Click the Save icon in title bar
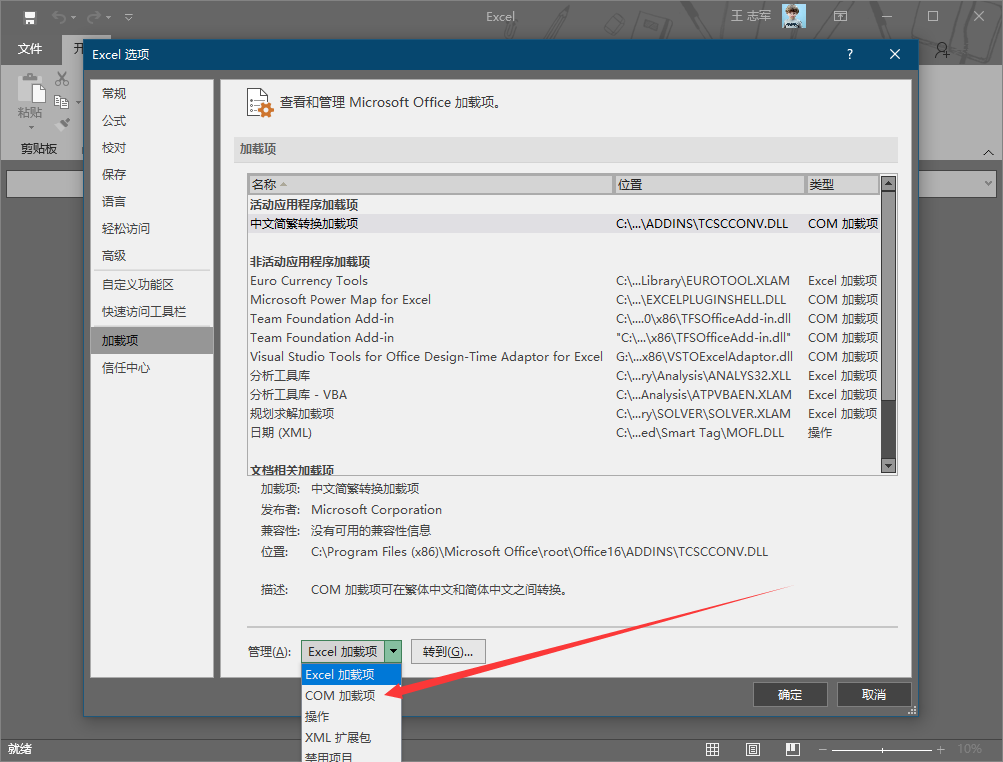This screenshot has width=1003, height=762. (30, 17)
